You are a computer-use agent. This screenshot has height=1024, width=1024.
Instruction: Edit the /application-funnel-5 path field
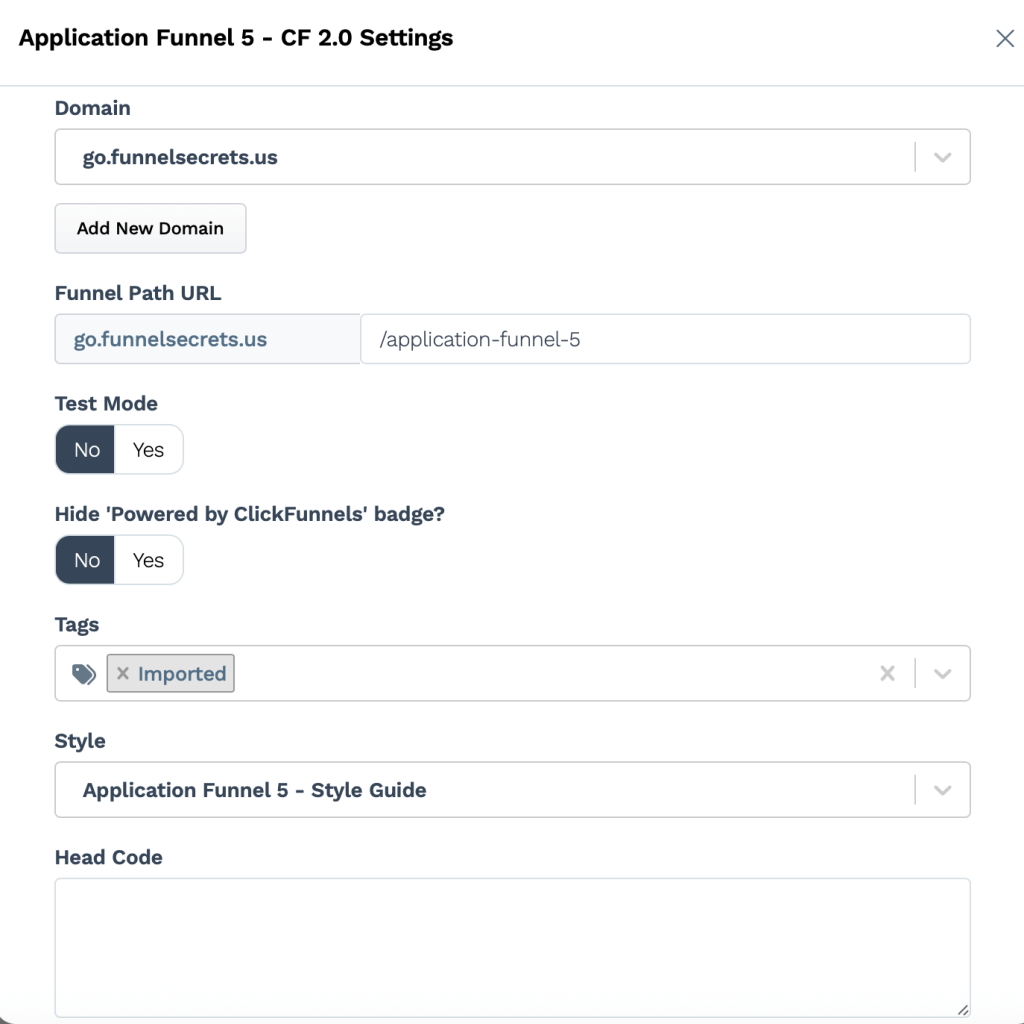665,339
